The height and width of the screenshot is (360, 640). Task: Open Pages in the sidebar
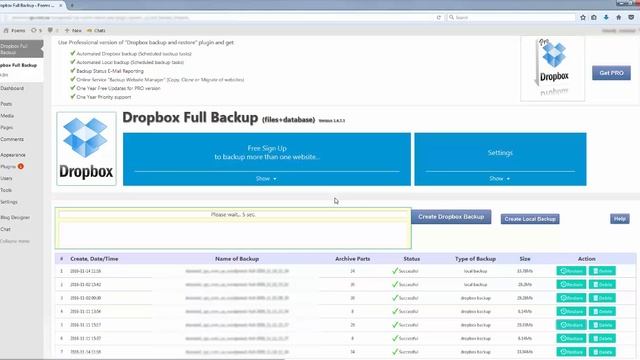(x=7, y=128)
